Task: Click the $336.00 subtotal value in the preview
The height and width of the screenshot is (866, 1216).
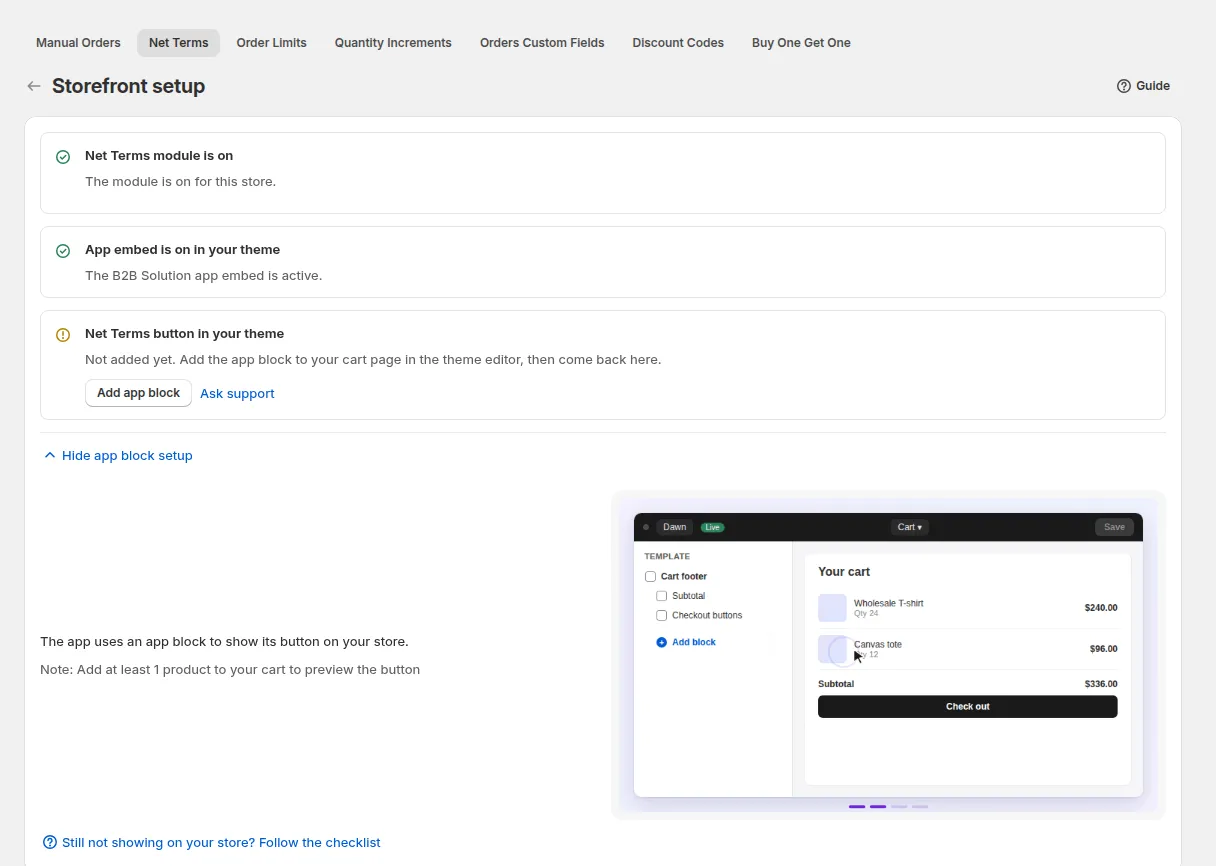Action: (1101, 684)
